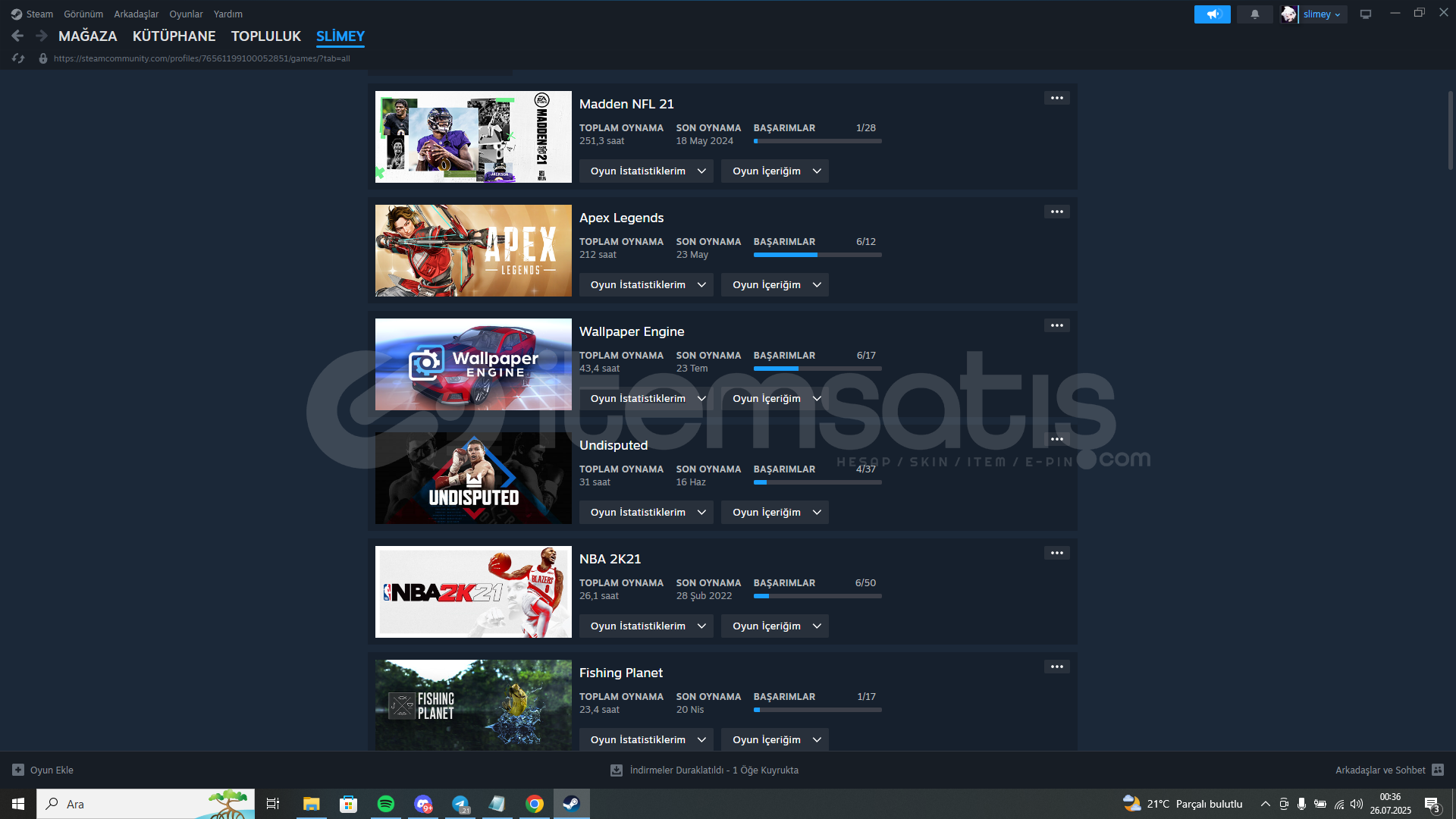Open the Wallpaper Engine title link

point(632,331)
